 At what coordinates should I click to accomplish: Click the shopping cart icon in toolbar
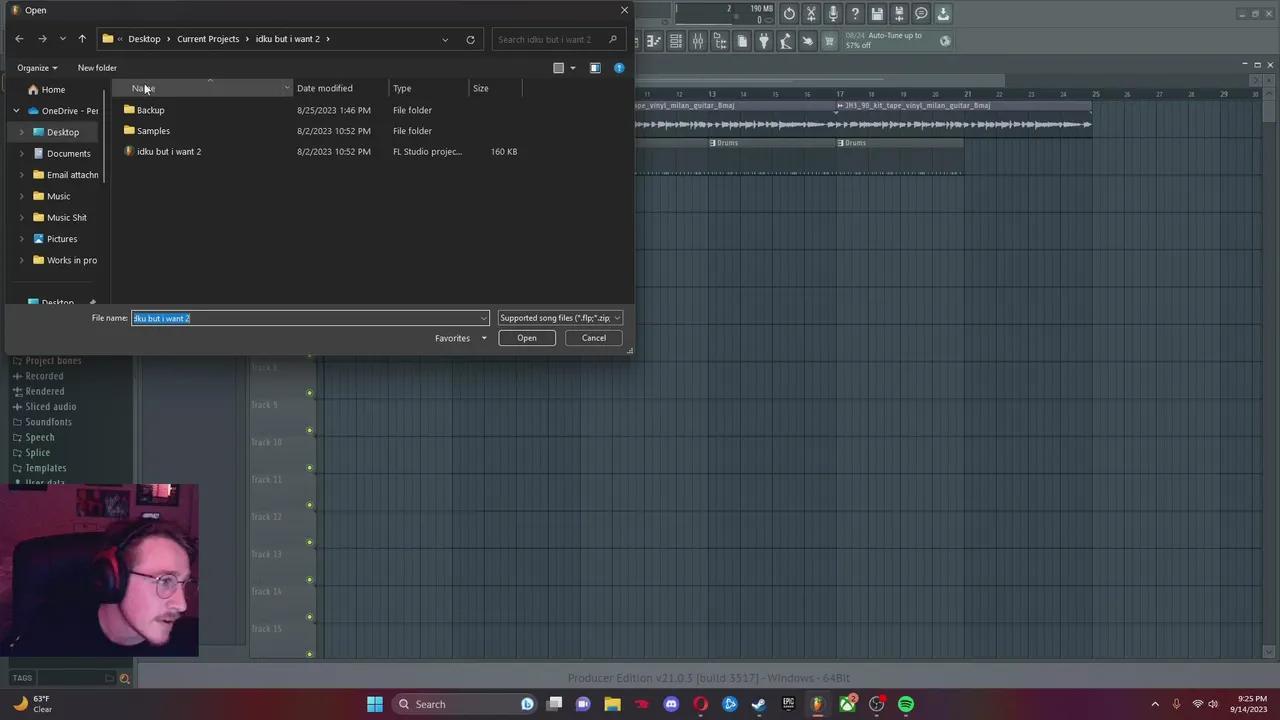tap(829, 41)
